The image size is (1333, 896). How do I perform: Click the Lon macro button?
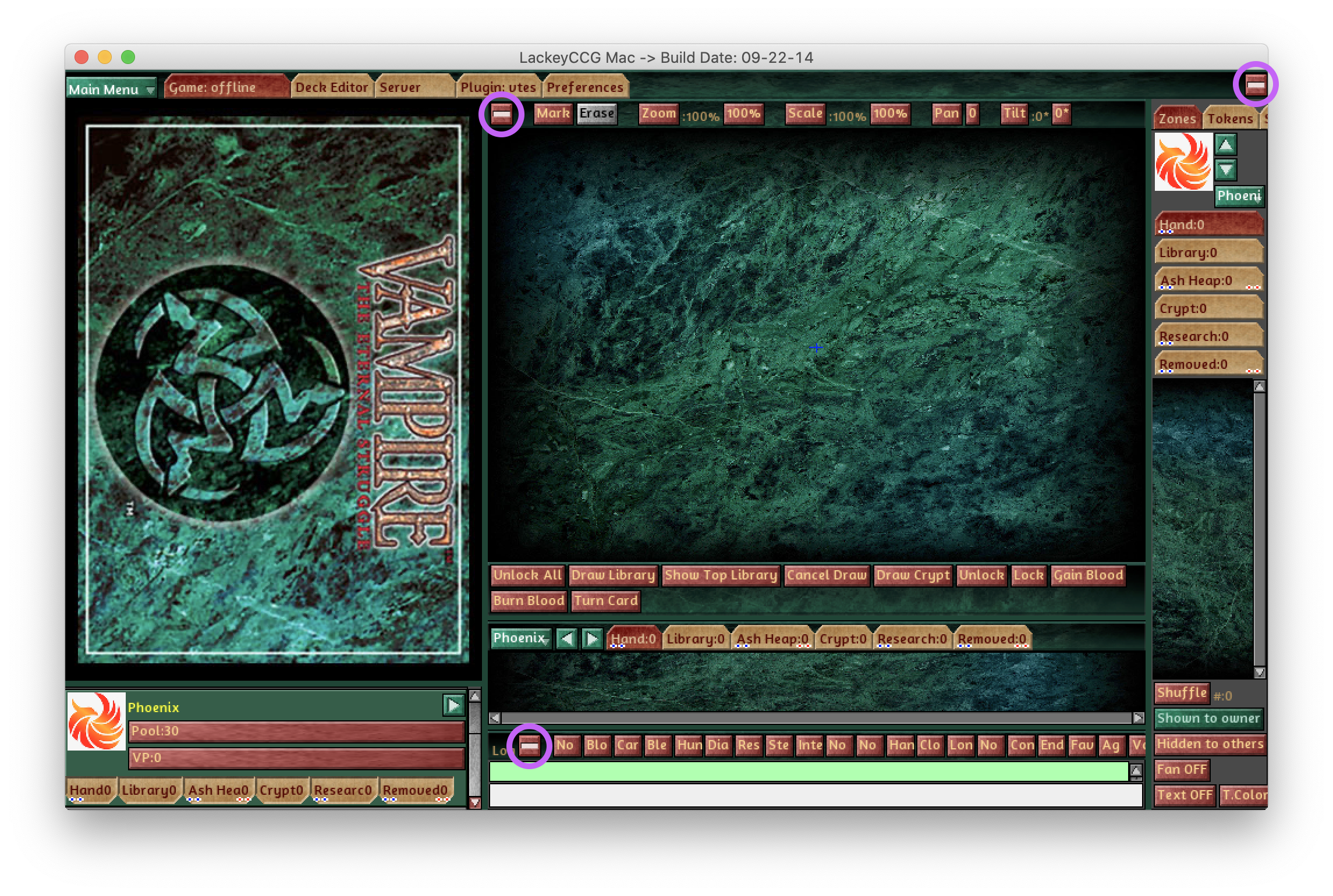pyautogui.click(x=960, y=745)
